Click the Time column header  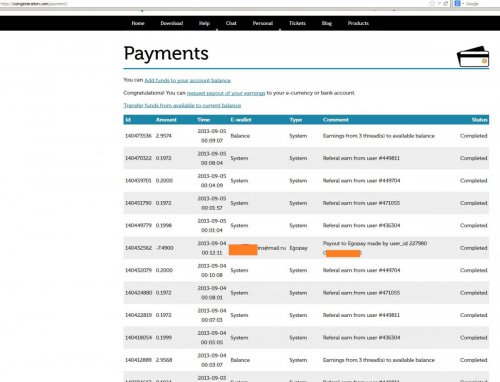(x=204, y=120)
